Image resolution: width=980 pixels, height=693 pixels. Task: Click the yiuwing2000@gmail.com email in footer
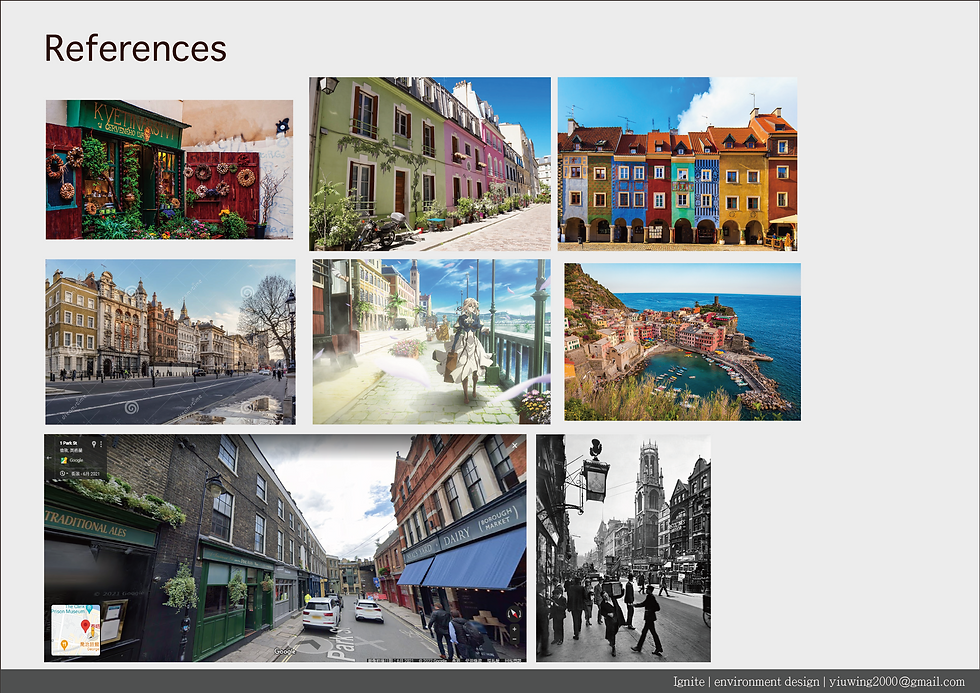[897, 682]
